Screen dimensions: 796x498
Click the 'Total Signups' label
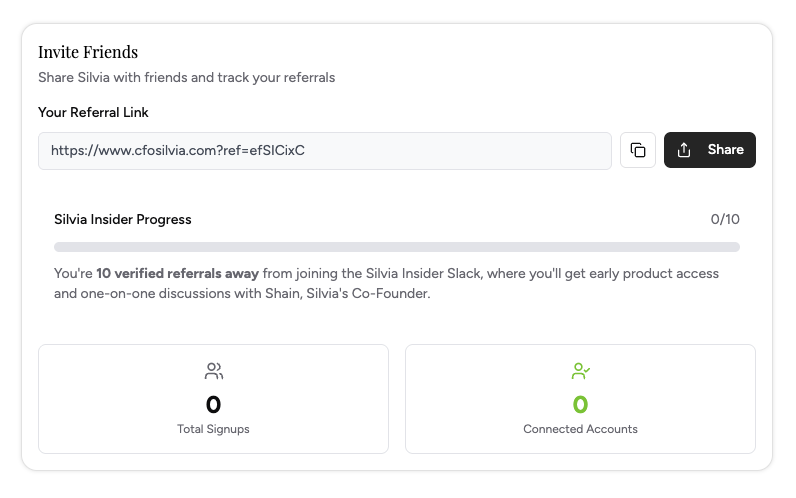(x=213, y=429)
